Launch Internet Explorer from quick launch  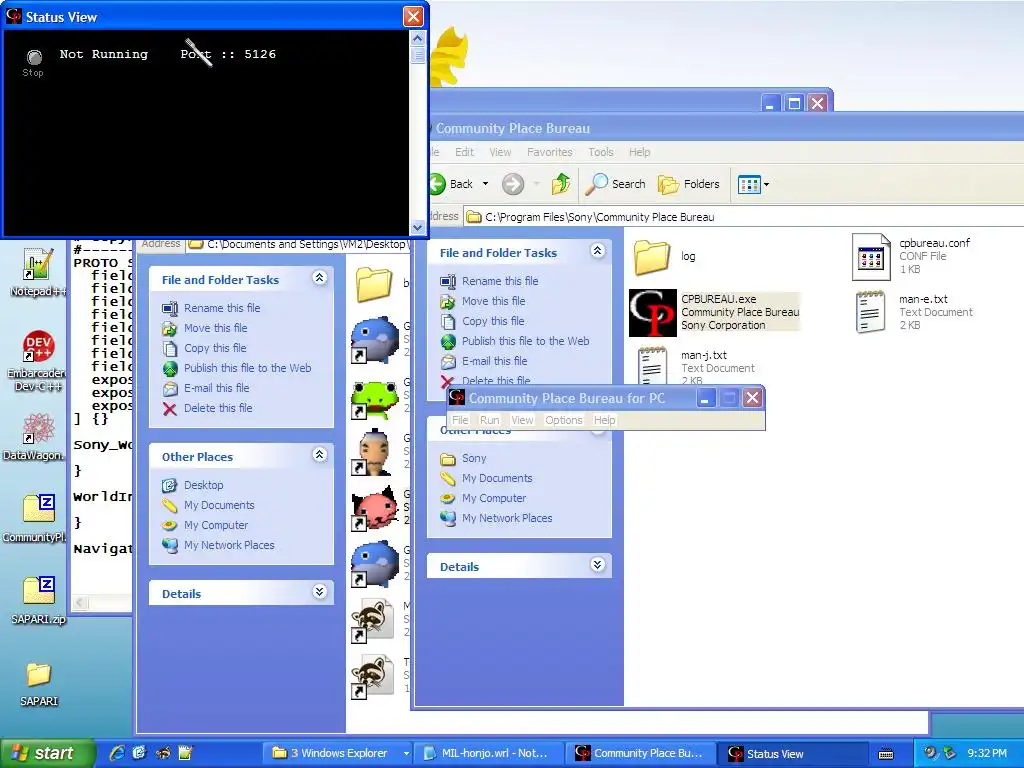[x=117, y=753]
